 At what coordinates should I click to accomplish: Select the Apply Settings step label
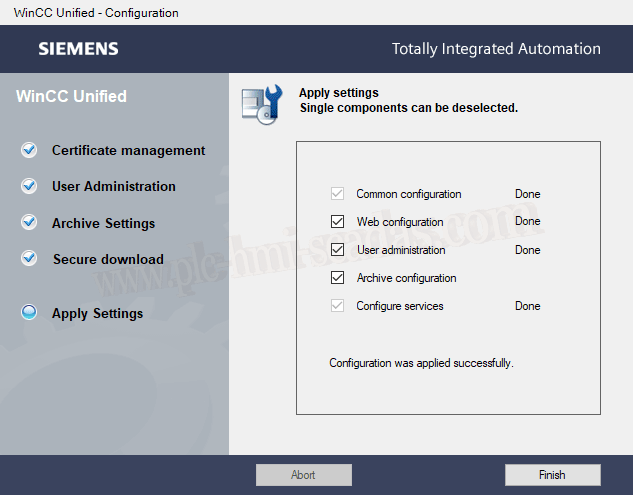(x=97, y=314)
